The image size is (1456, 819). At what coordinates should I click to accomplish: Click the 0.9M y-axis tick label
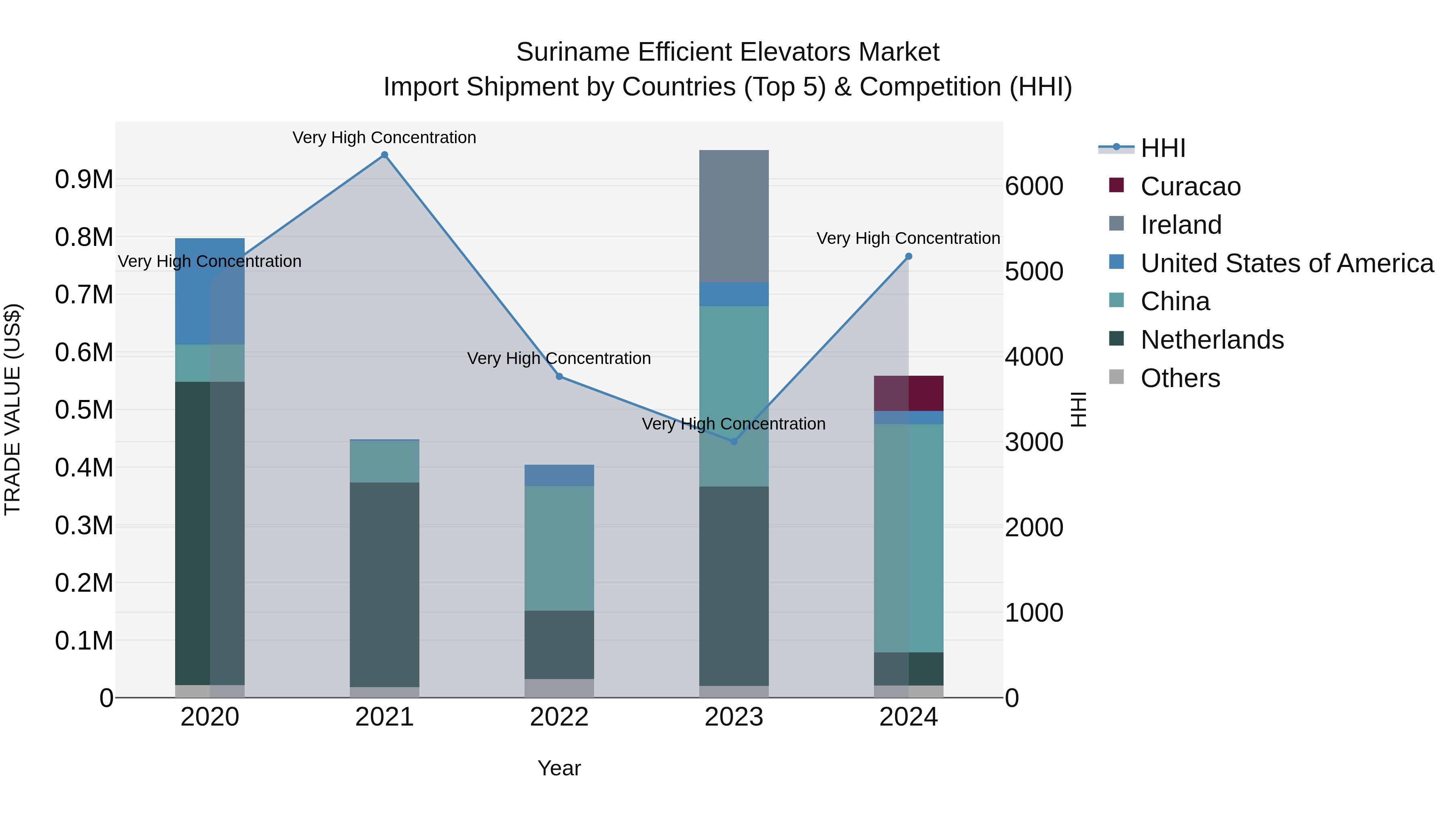click(84, 180)
